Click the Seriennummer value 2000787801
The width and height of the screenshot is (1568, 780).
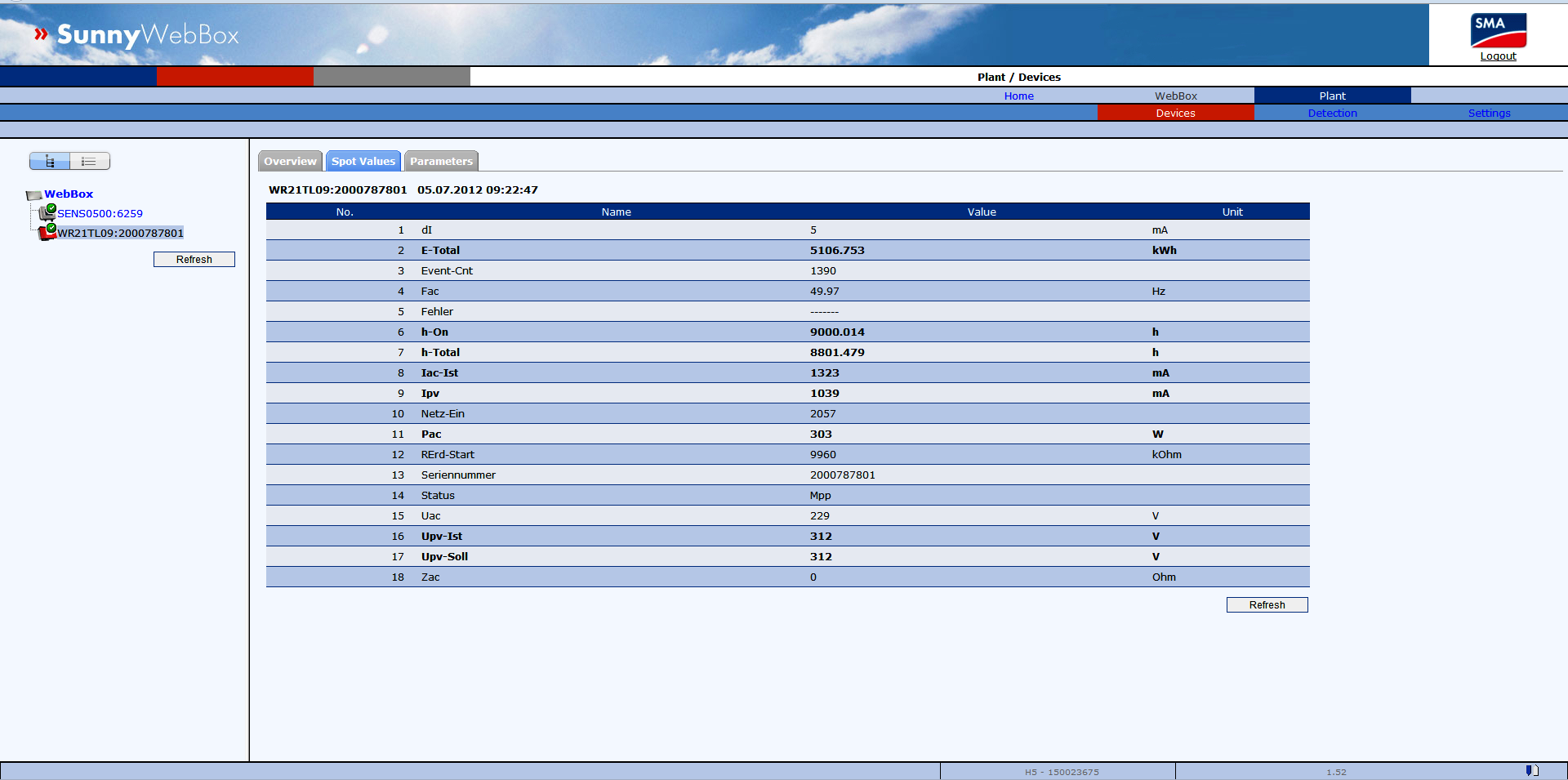843,475
